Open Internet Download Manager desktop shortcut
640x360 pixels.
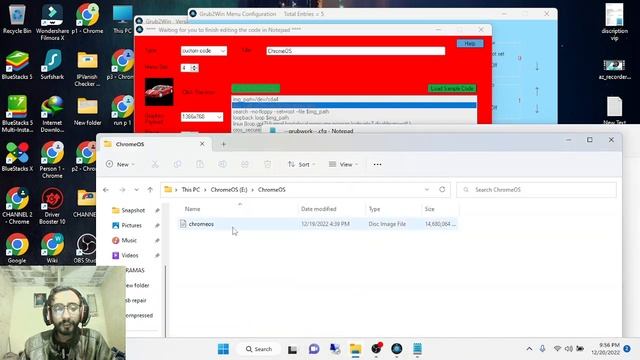pos(52,114)
